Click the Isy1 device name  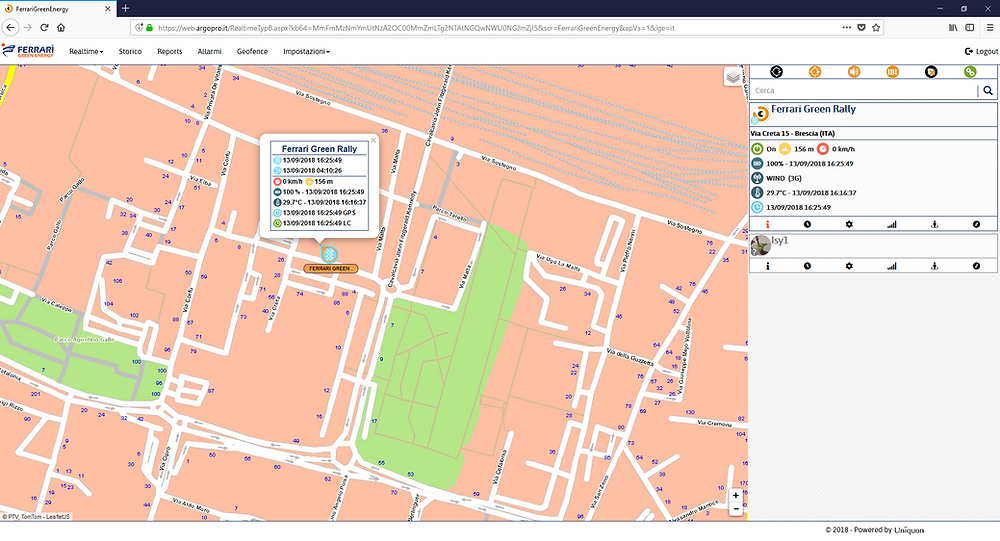click(779, 241)
